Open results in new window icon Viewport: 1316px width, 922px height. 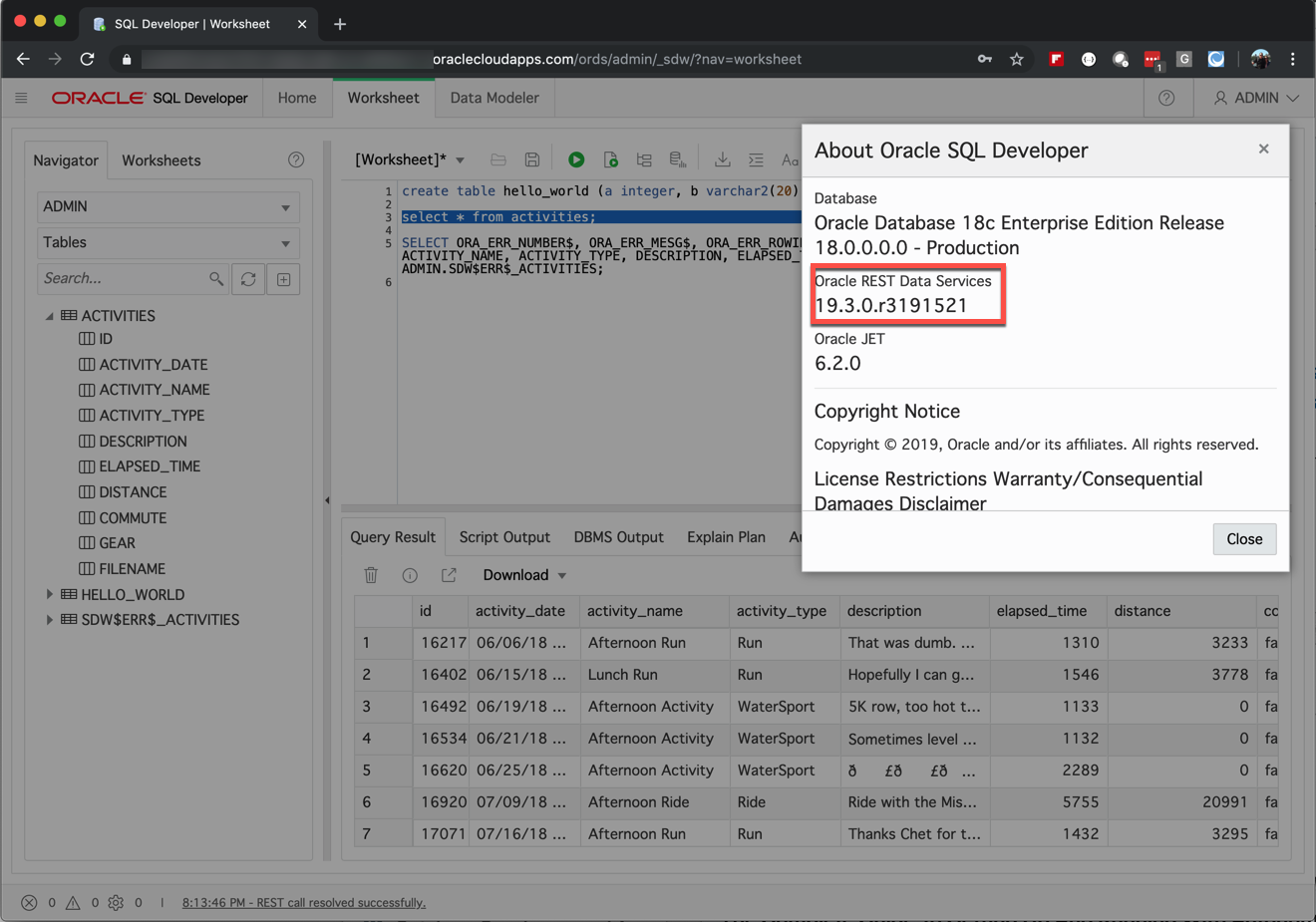(x=449, y=575)
